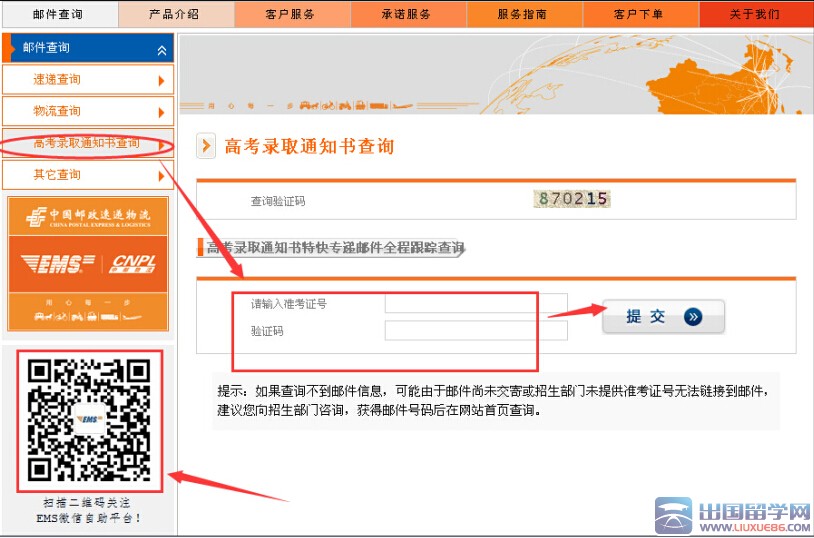Click the 870215 captcha image
Viewport: 814px width, 538px height.
573,199
